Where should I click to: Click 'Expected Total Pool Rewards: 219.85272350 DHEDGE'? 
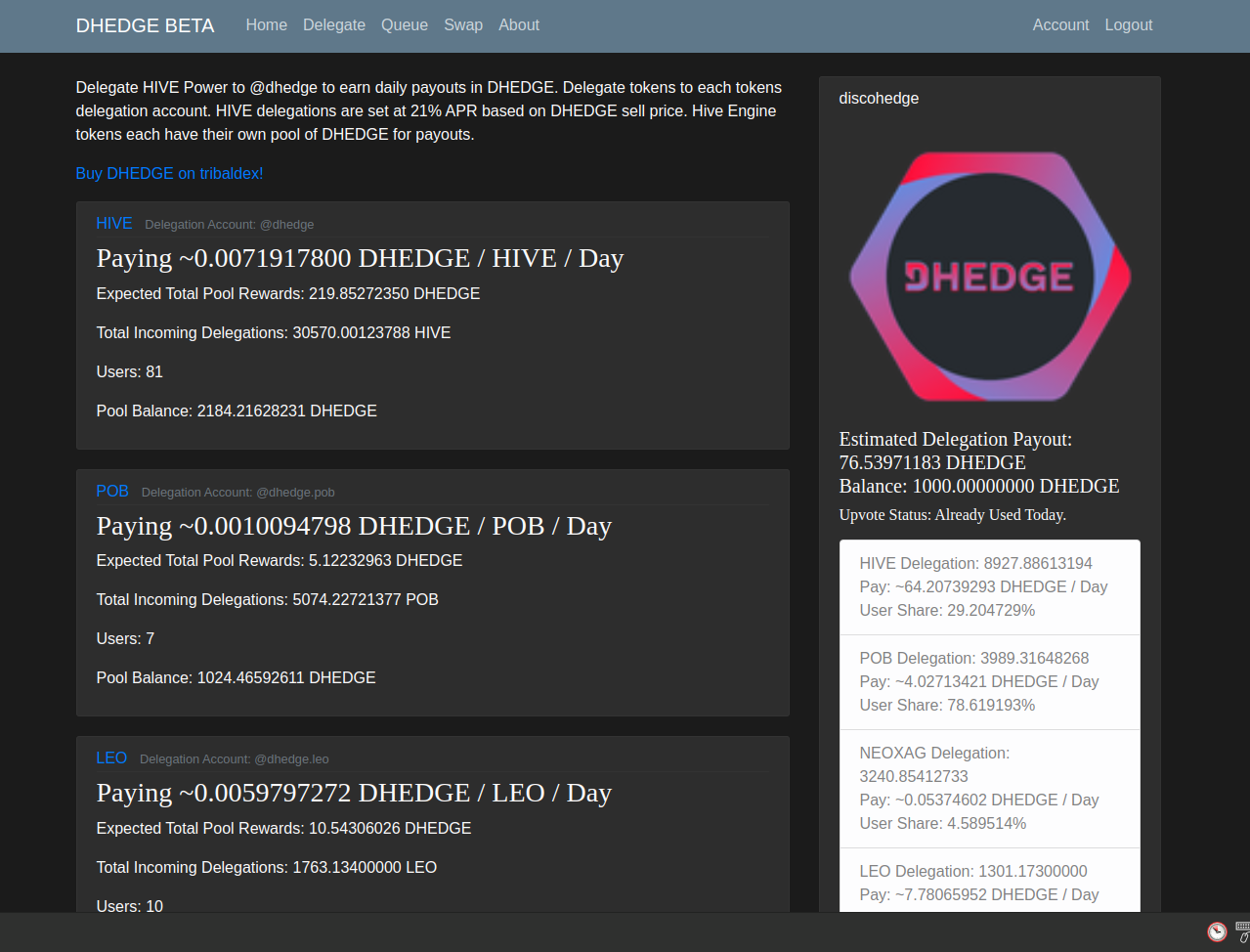pos(288,294)
